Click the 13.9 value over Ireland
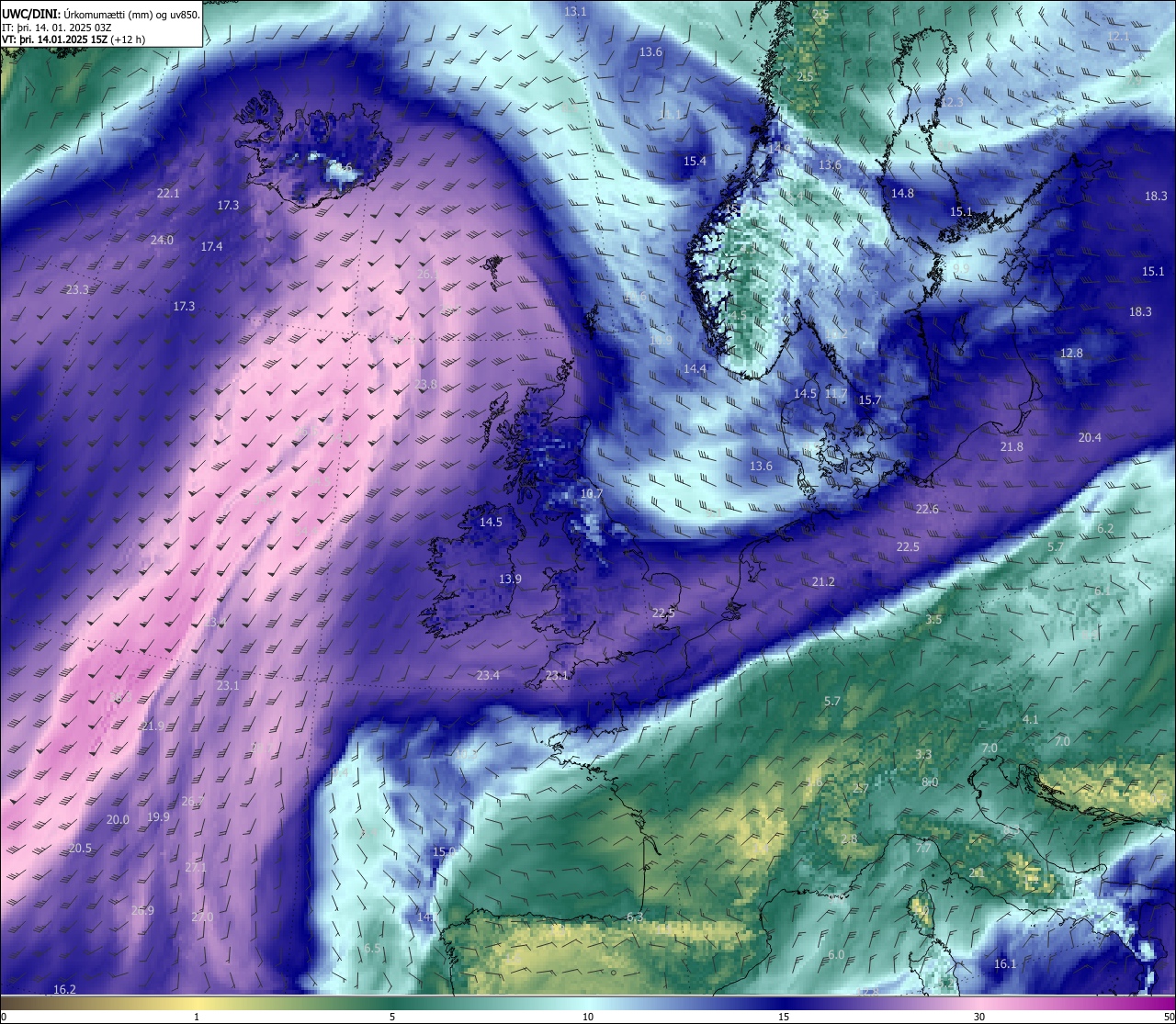Screen dimensions: 1176x1024 pyautogui.click(x=510, y=579)
